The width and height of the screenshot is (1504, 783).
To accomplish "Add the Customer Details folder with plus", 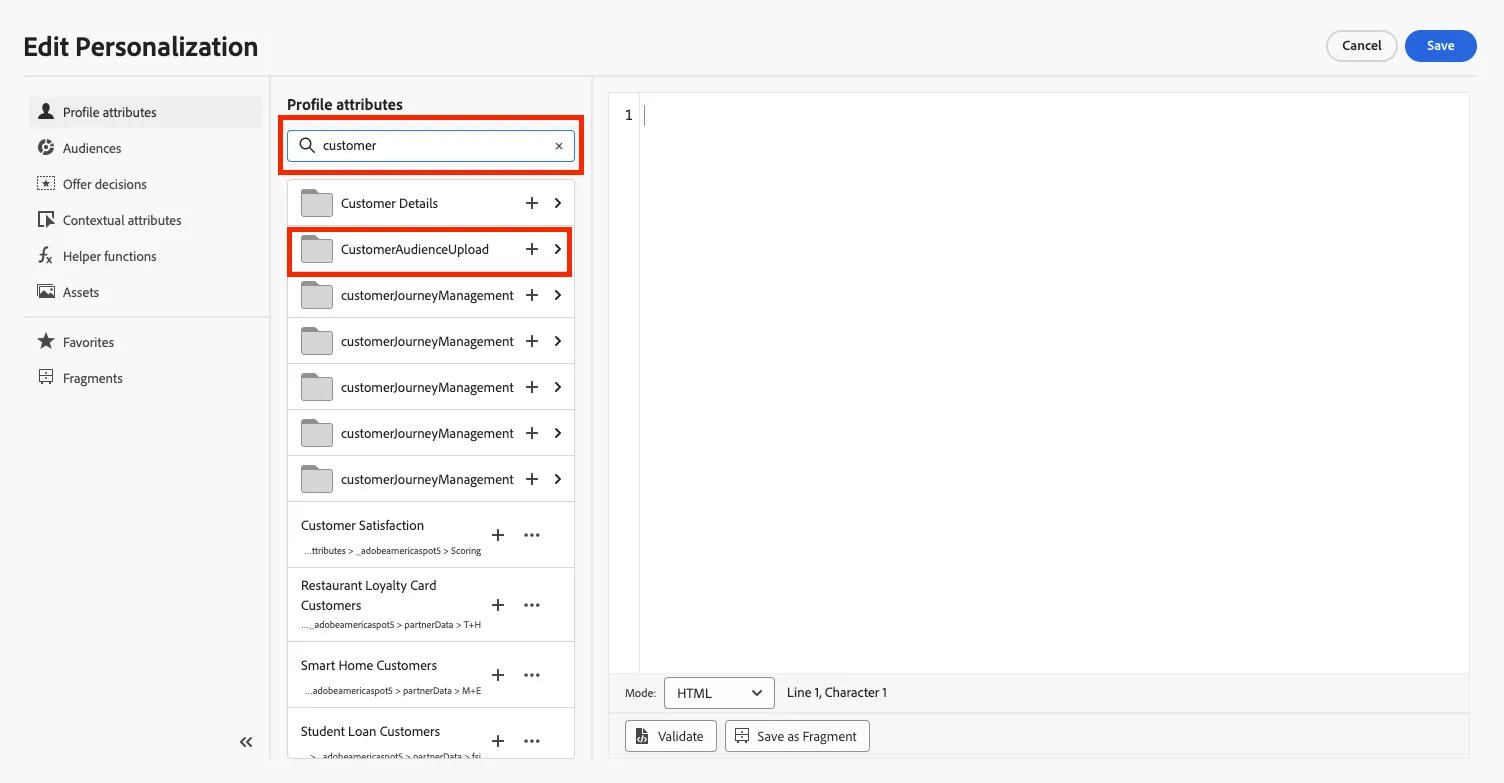I will pyautogui.click(x=532, y=203).
